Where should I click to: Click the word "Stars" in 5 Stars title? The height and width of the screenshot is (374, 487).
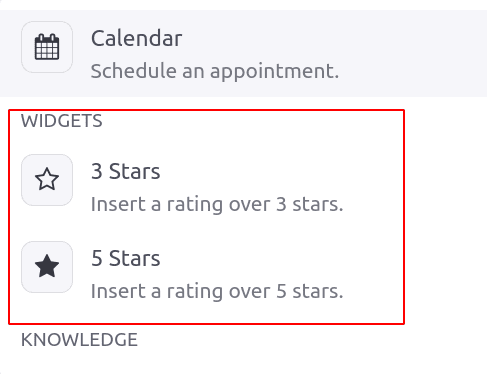[x=135, y=258]
